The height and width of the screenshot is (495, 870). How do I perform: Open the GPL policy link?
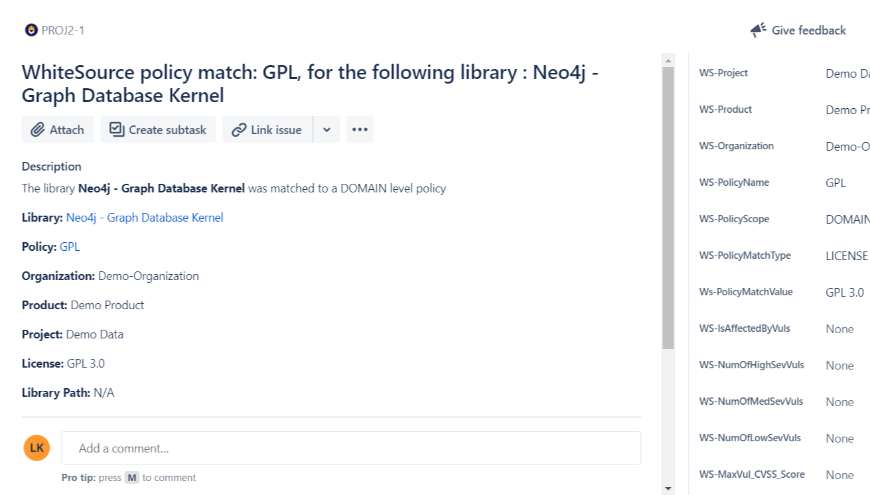(x=69, y=246)
